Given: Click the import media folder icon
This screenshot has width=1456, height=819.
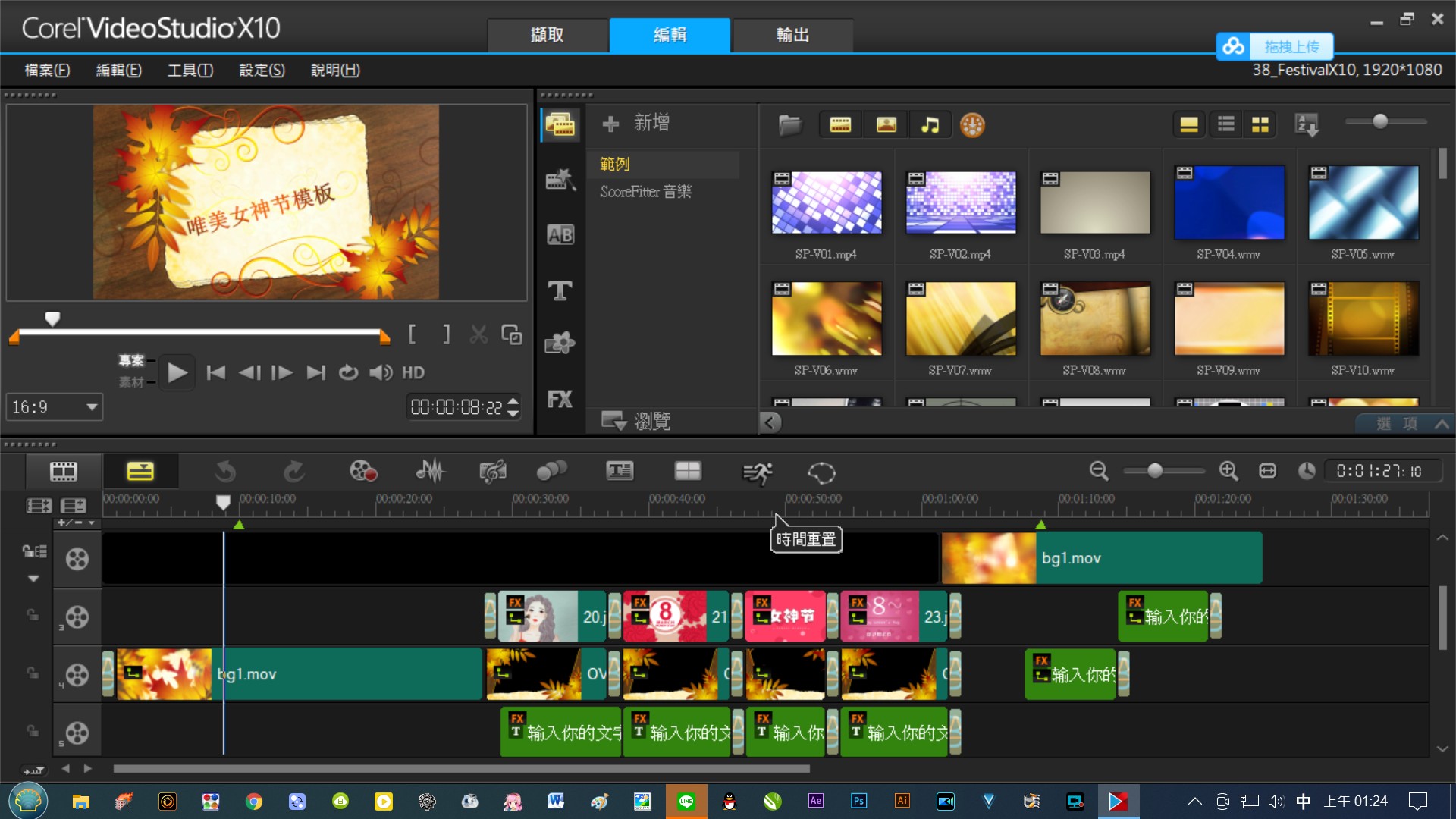Looking at the screenshot, I should pyautogui.click(x=789, y=125).
